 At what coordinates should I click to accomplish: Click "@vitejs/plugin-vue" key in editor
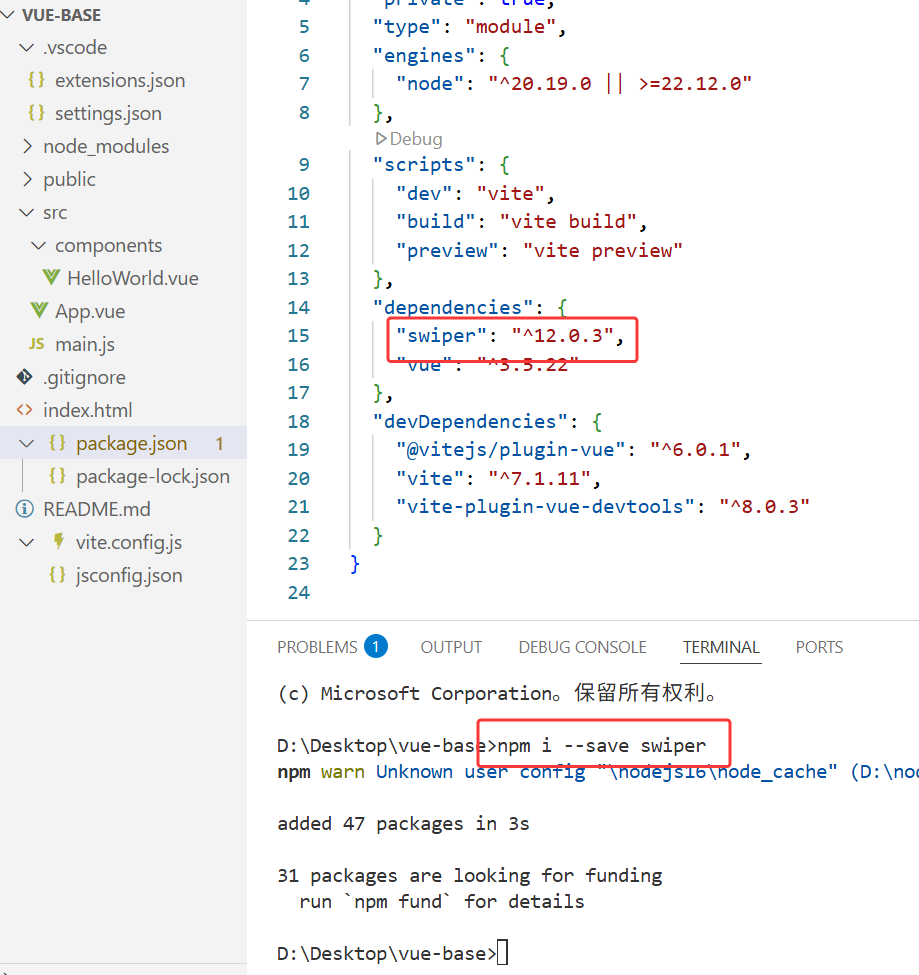click(x=510, y=449)
